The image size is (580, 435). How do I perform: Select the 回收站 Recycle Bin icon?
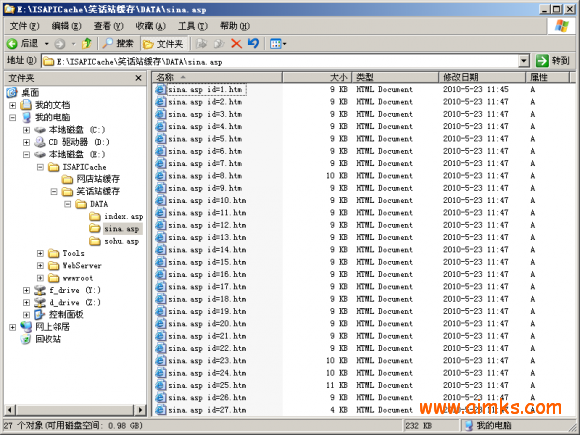point(26,339)
